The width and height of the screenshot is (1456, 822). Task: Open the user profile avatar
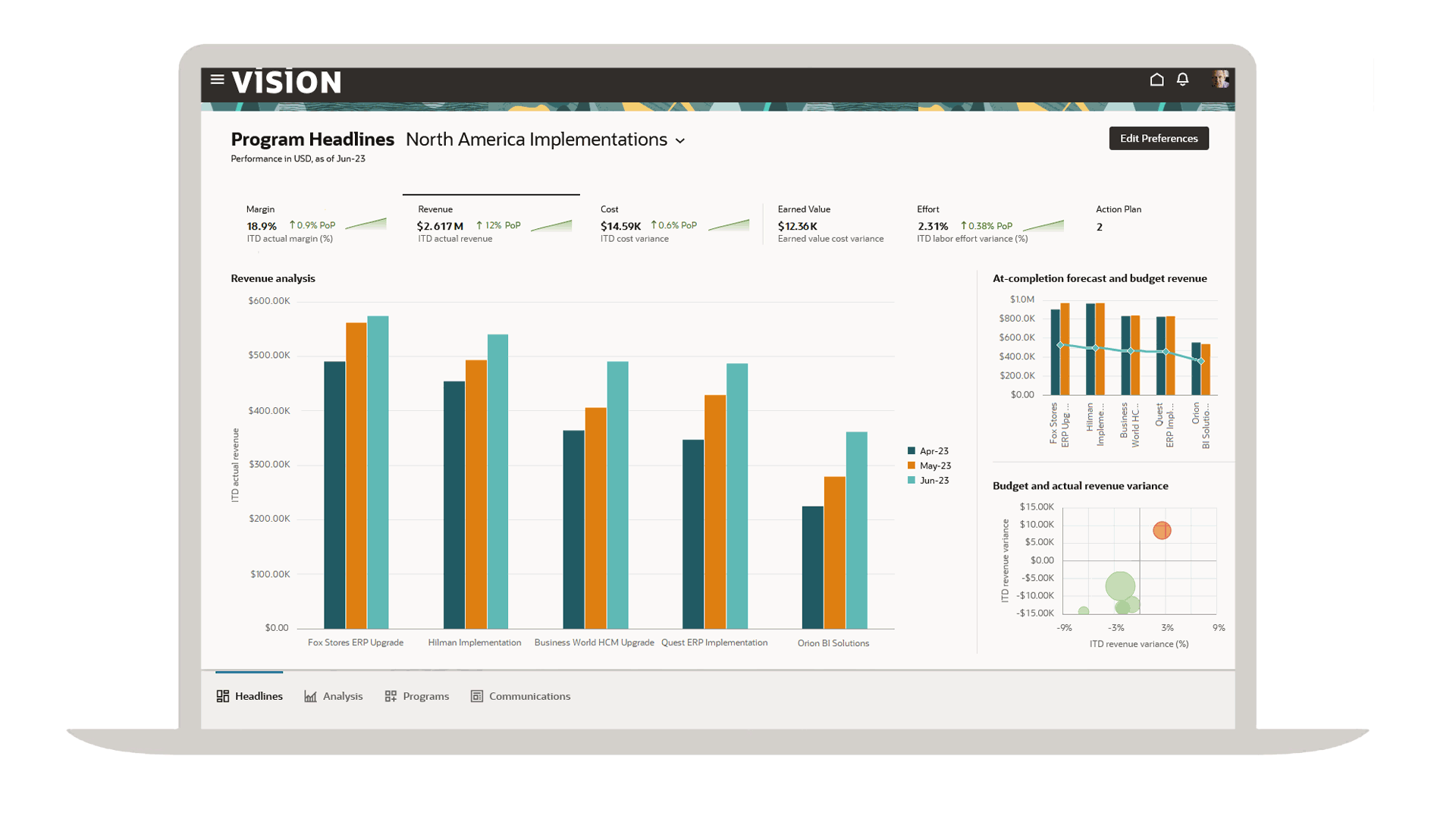coord(1219,80)
